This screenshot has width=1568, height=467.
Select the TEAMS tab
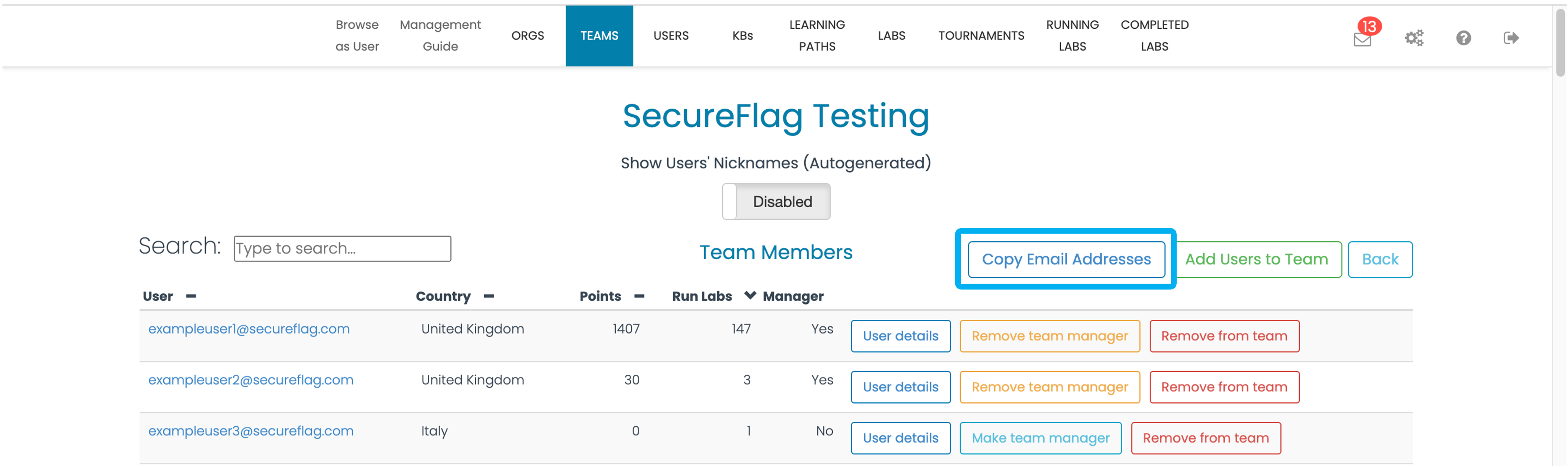tap(599, 35)
